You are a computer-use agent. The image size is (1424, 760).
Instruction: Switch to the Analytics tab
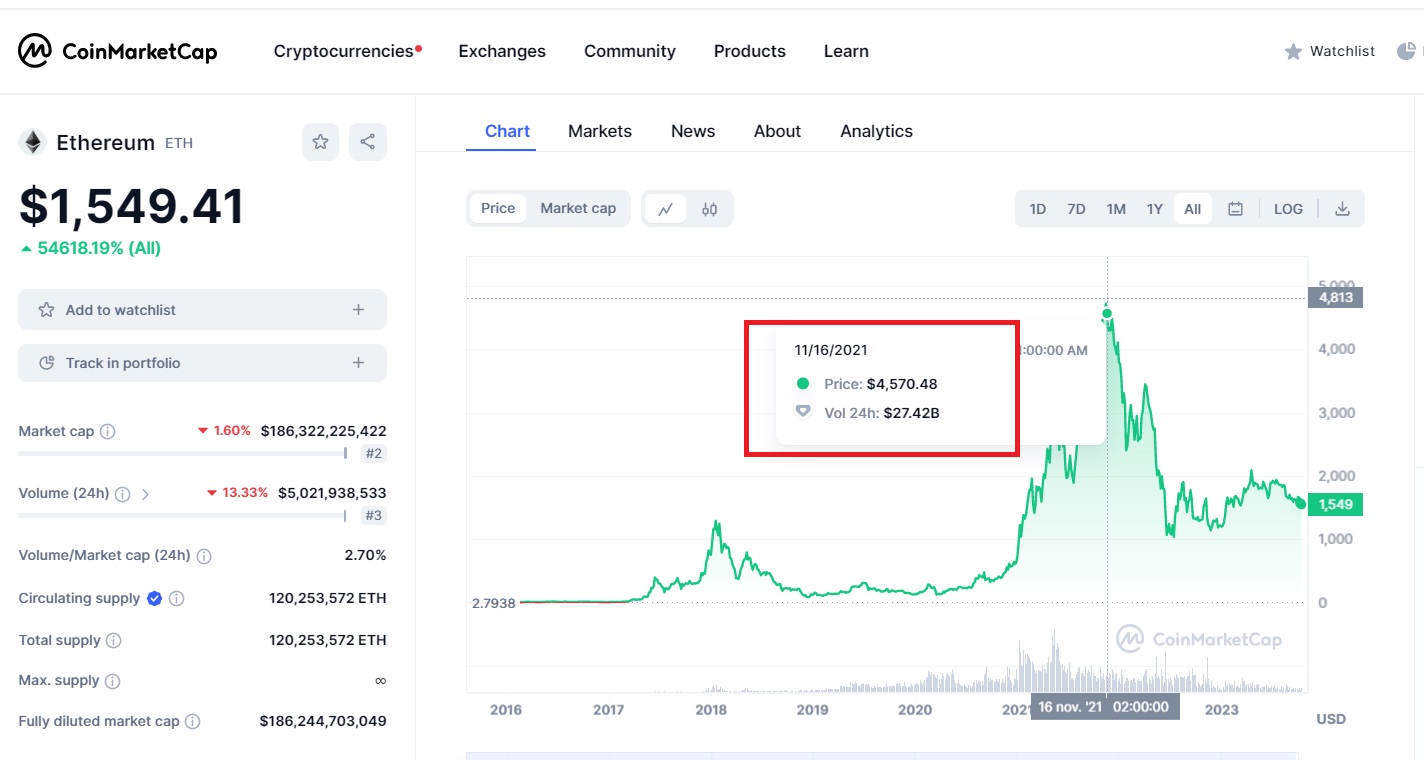click(876, 131)
